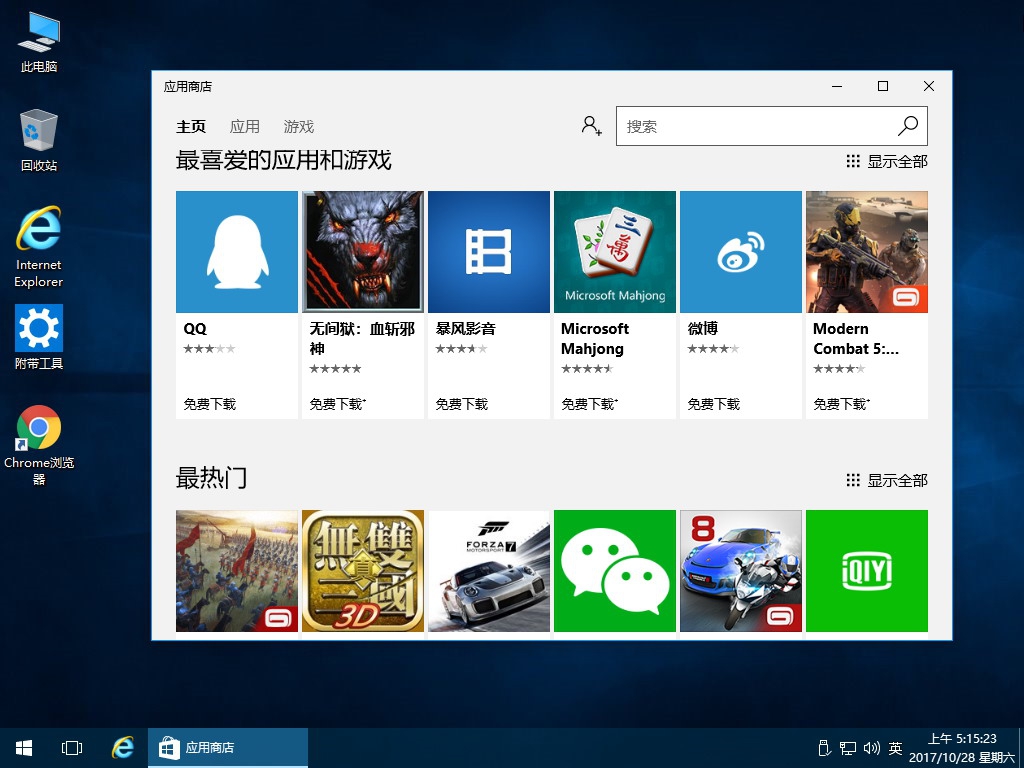
Task: Click 免费下载 under 微博
Action: [x=713, y=404]
